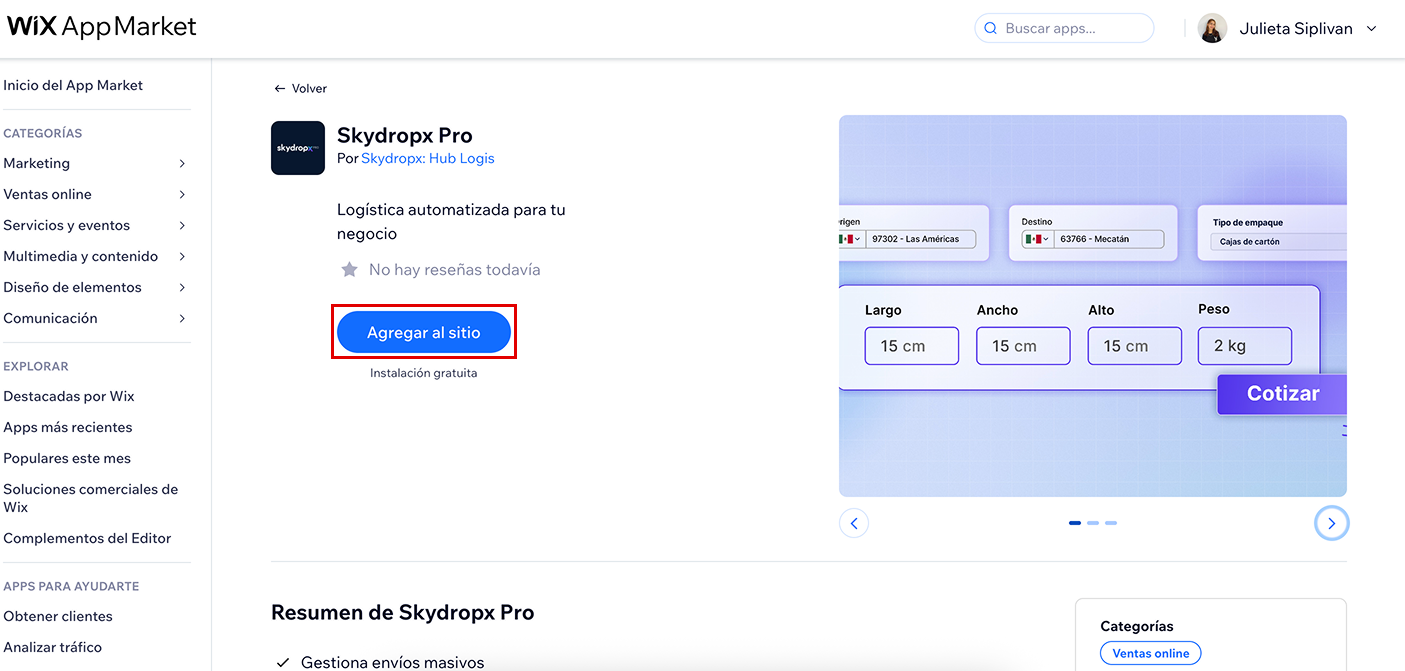Image resolution: width=1405 pixels, height=671 pixels.
Task: Click the gray reviews star icon
Action: pyautogui.click(x=349, y=269)
